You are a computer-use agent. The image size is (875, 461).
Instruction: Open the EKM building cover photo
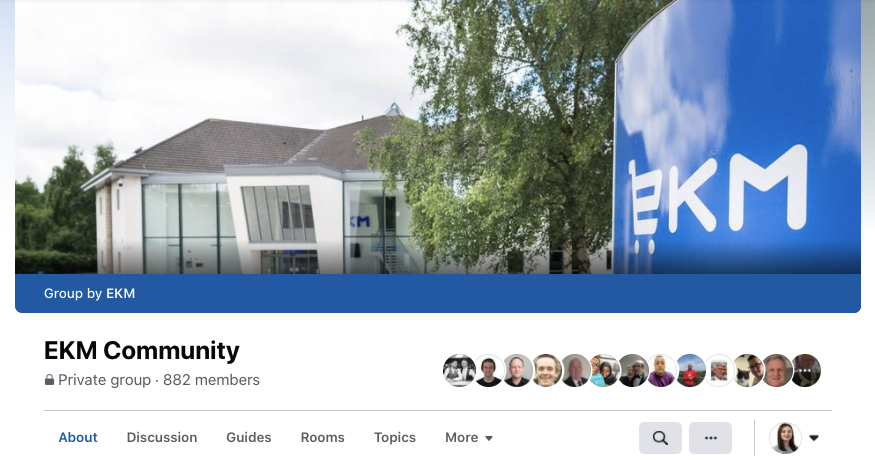[438, 137]
